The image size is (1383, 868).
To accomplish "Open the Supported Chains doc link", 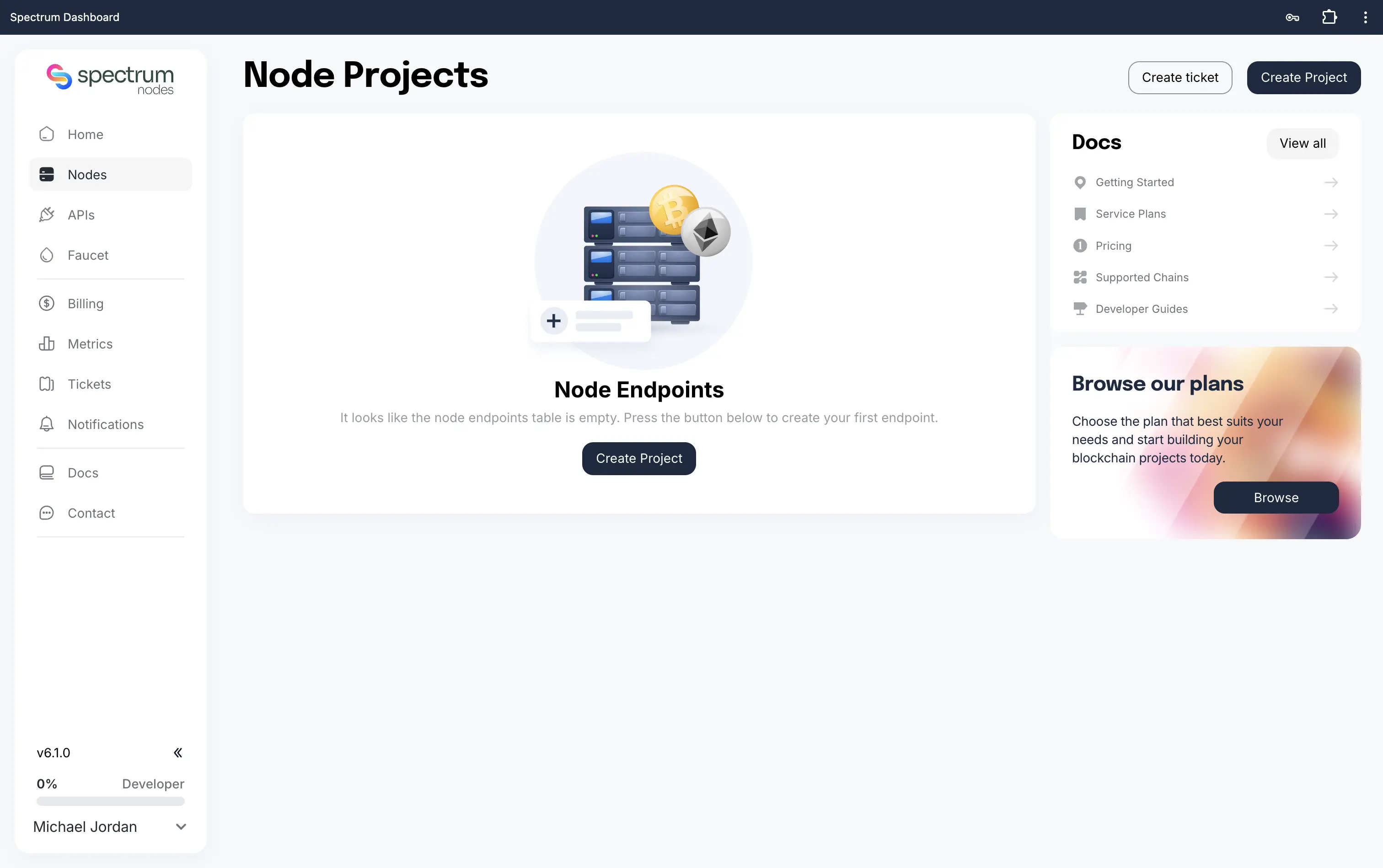I will pos(1205,277).
